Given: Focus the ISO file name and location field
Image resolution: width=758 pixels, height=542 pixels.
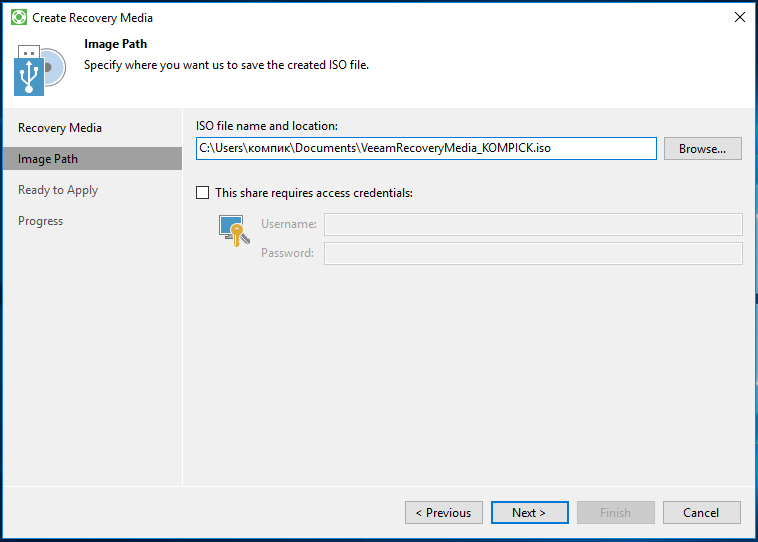Looking at the screenshot, I should click(426, 148).
